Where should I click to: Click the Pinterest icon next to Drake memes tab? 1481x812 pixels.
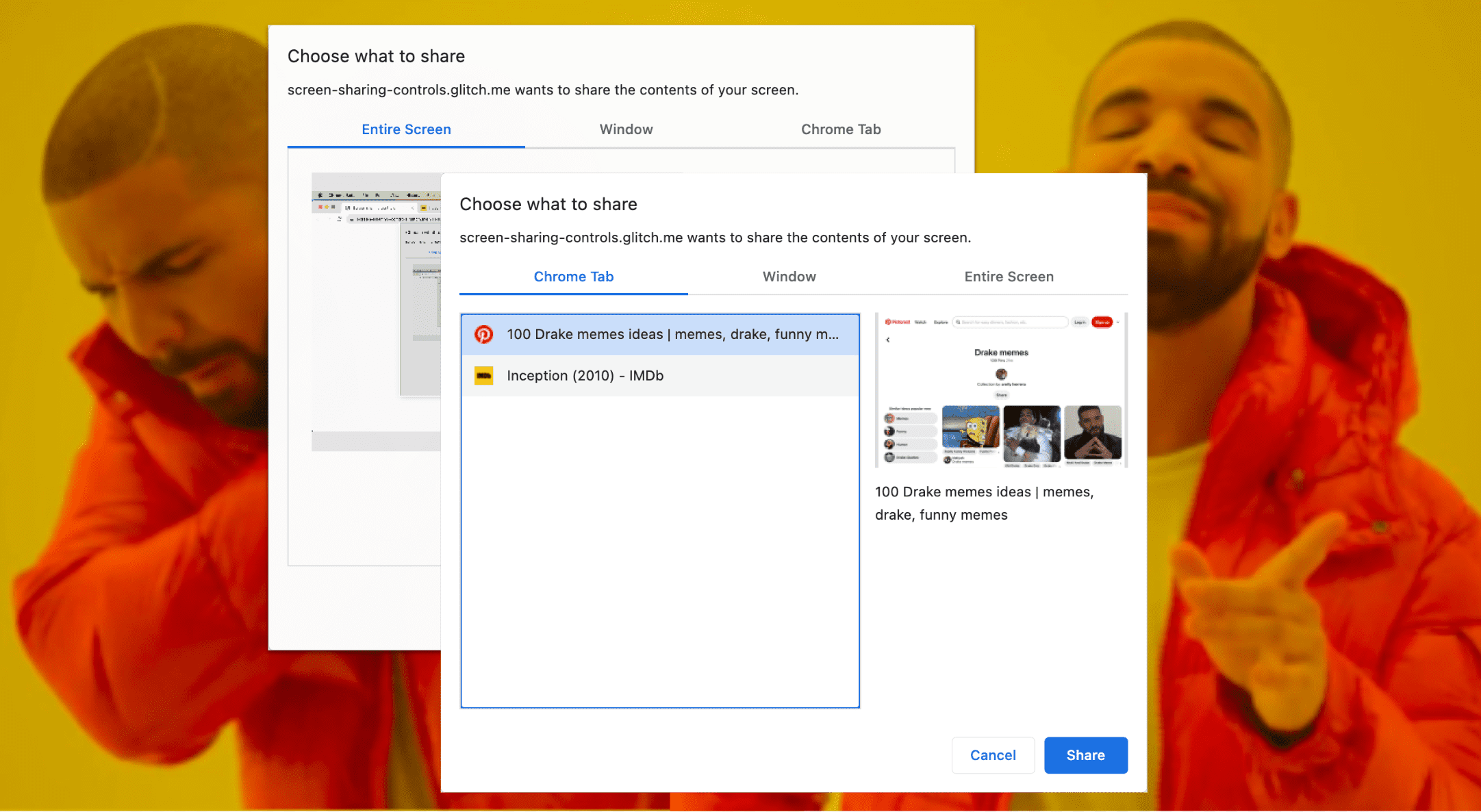click(x=483, y=334)
